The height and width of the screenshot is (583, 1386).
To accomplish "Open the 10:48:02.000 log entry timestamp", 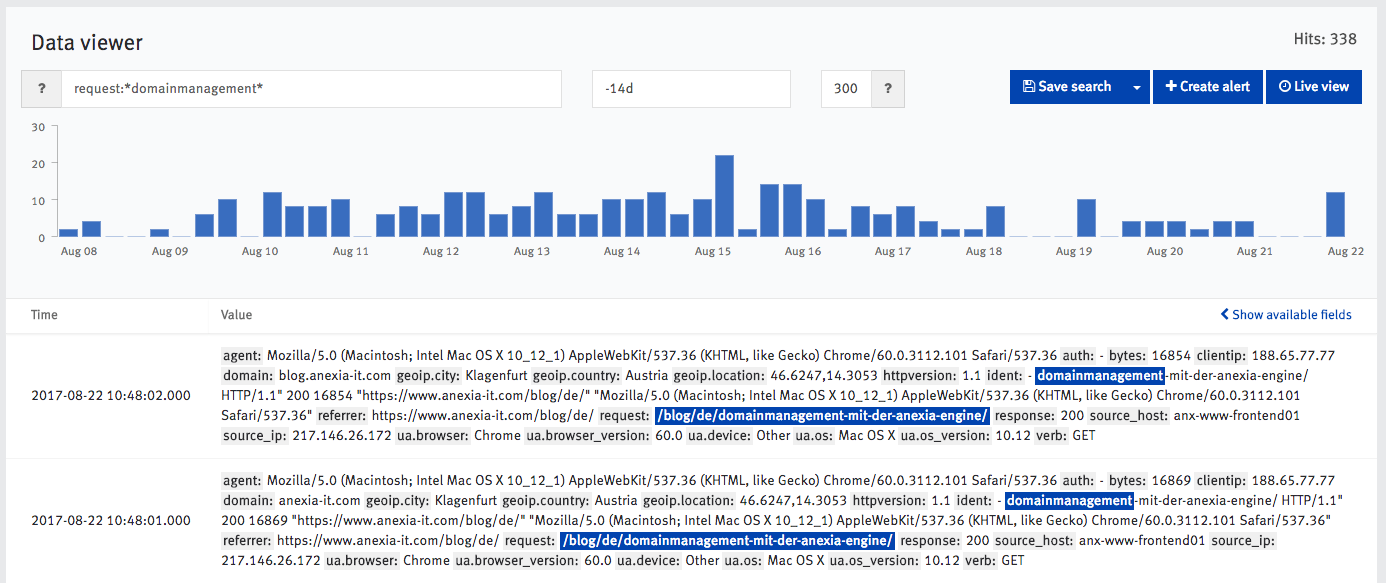I will 110,395.
